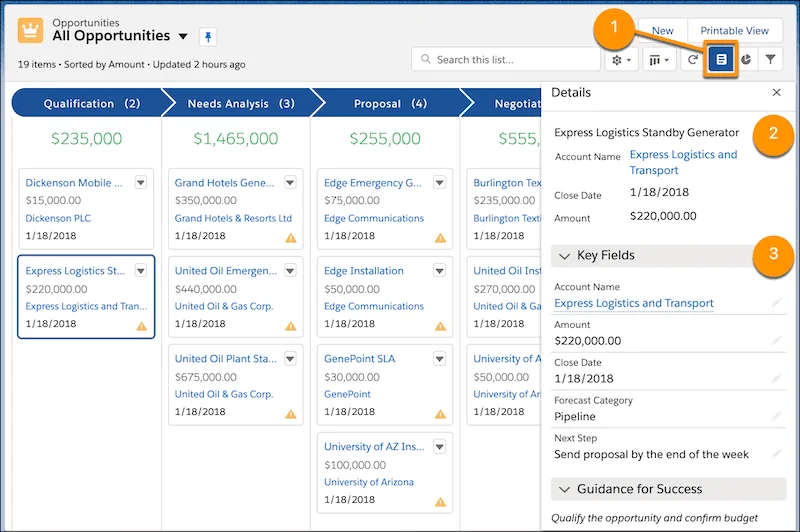The height and width of the screenshot is (532, 800).
Task: Edit the Close Date key field pencil
Action: (x=777, y=378)
